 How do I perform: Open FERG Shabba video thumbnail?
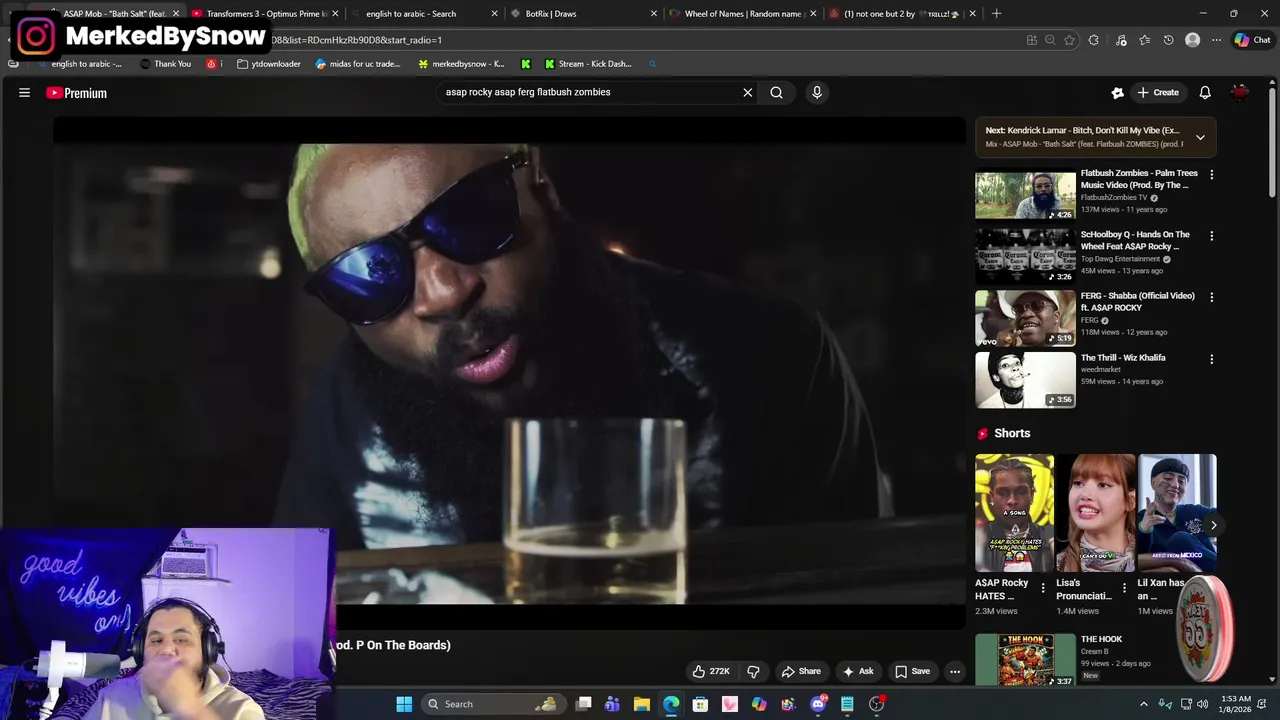click(1025, 318)
